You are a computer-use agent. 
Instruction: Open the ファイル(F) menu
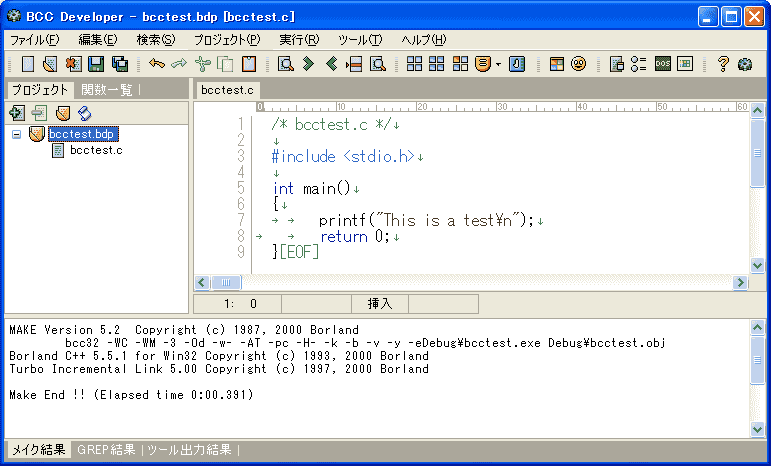pyautogui.click(x=35, y=40)
